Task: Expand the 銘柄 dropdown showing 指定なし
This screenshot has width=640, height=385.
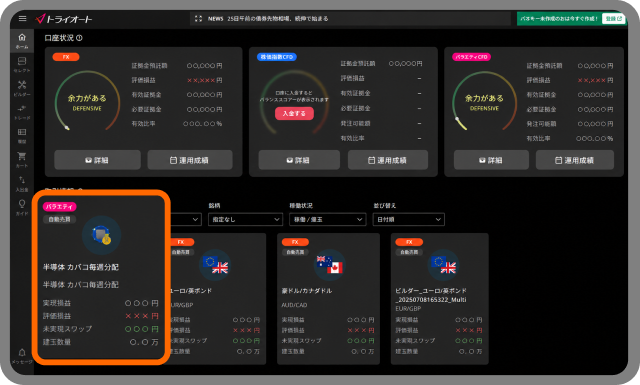Action: tap(245, 219)
